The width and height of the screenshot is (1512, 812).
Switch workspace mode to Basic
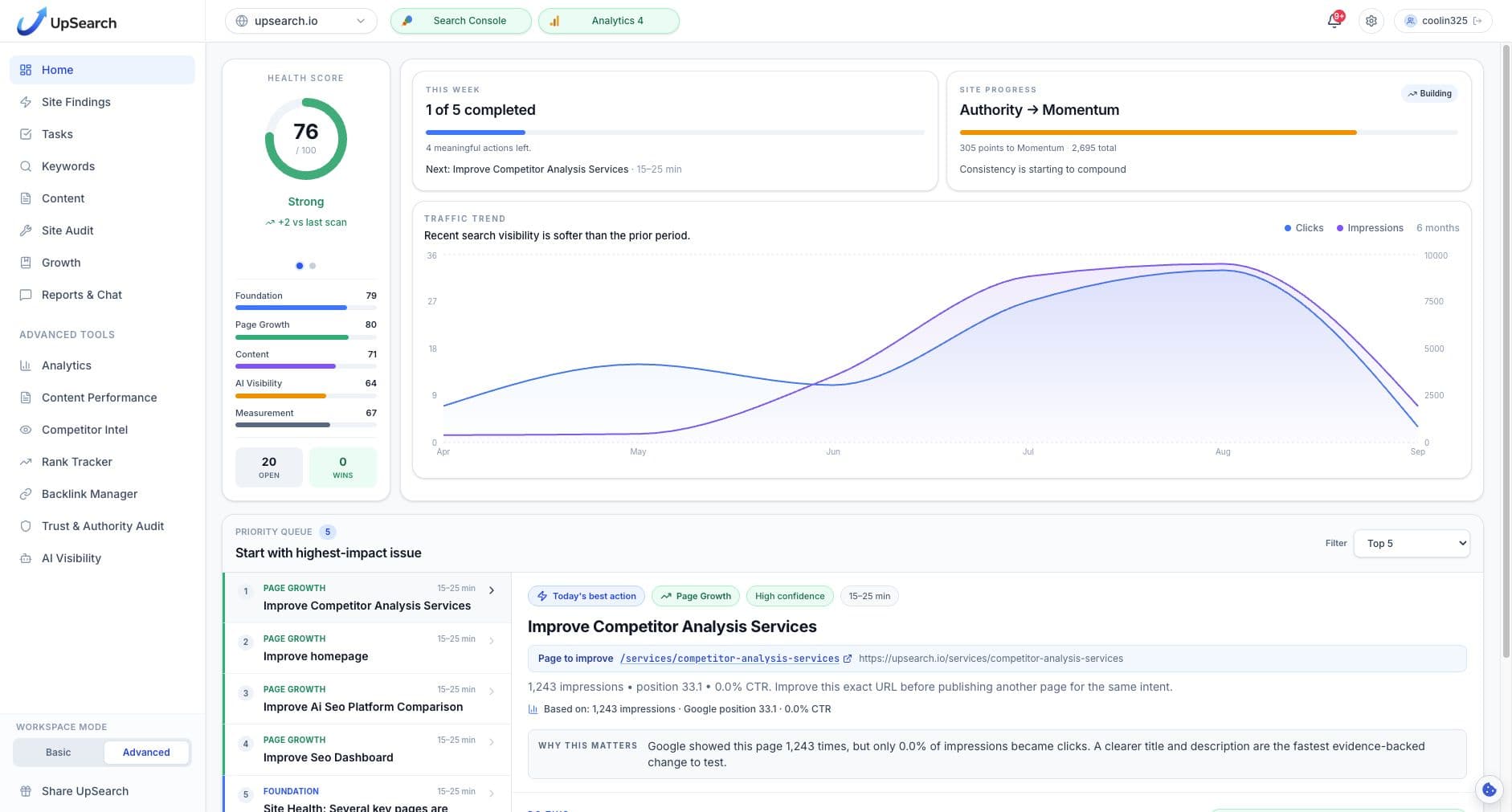click(x=58, y=753)
